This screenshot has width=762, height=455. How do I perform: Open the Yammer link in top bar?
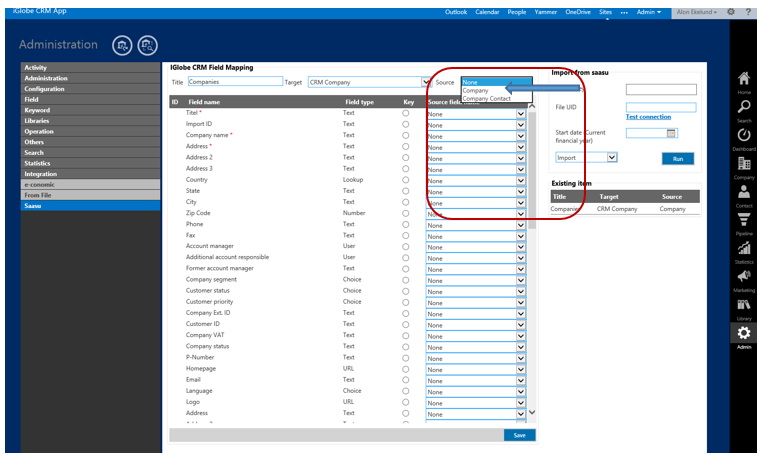point(545,12)
